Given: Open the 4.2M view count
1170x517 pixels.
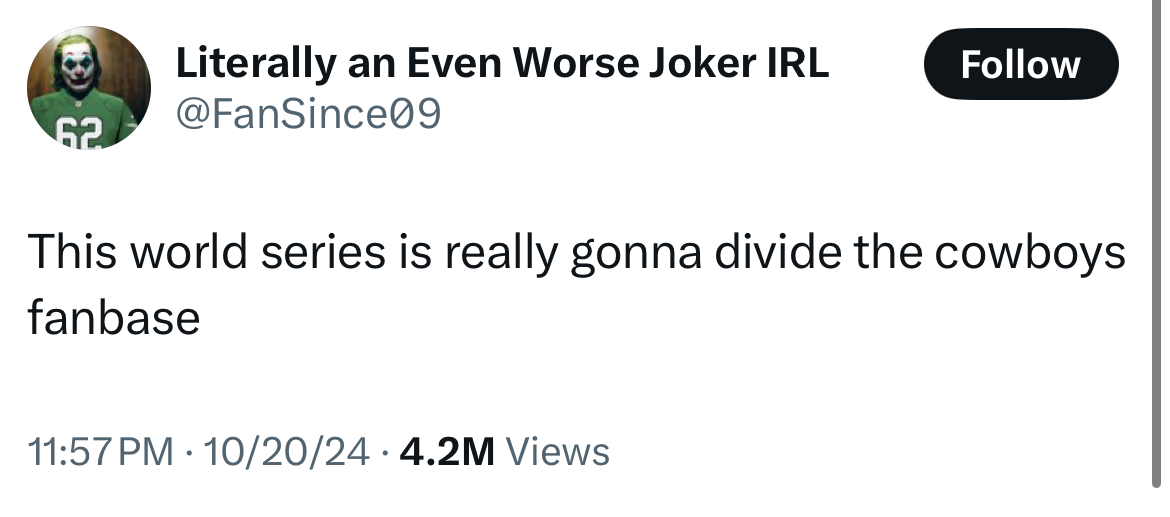Looking at the screenshot, I should pos(446,452).
